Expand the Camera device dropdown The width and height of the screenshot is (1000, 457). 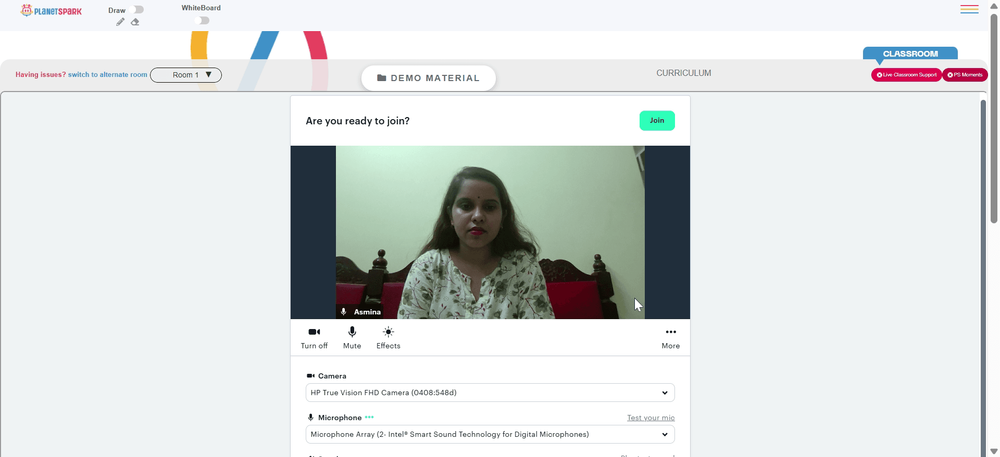(x=490, y=393)
